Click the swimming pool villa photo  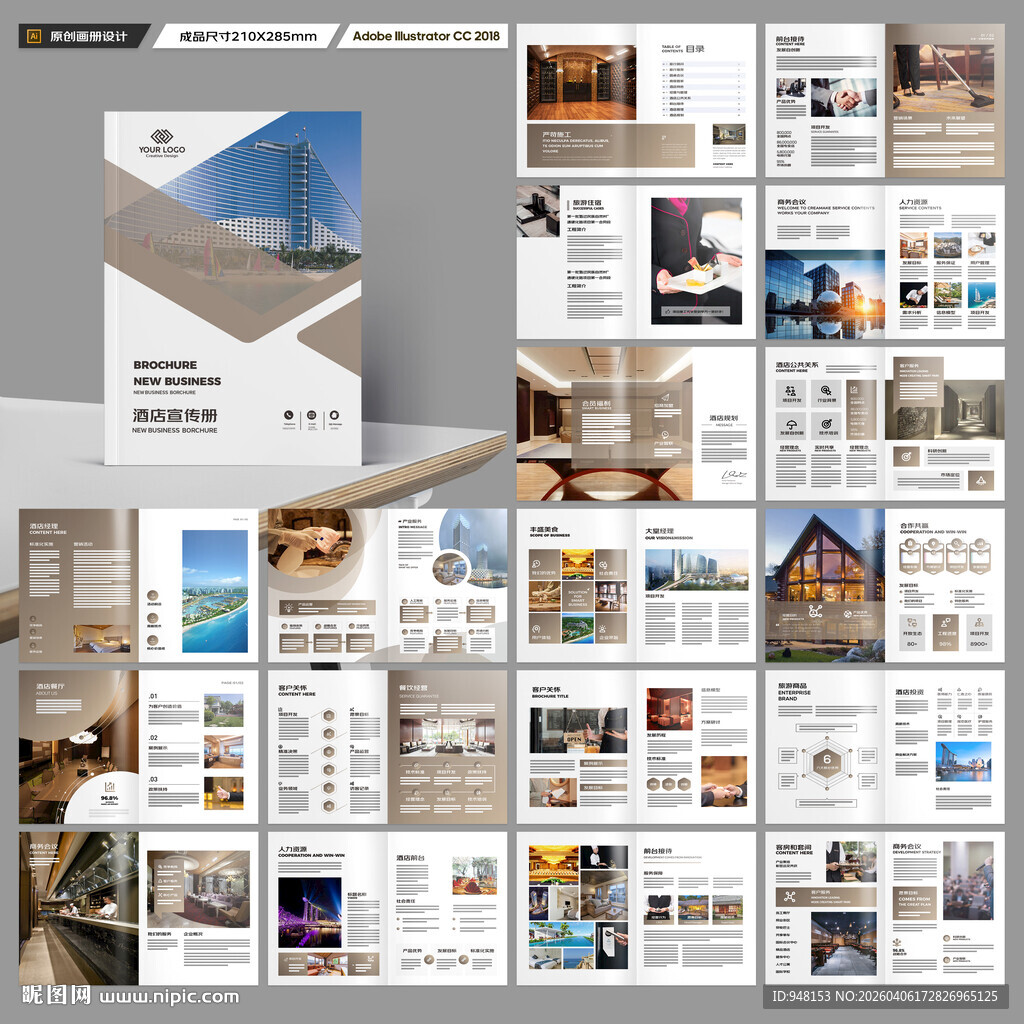(561, 934)
